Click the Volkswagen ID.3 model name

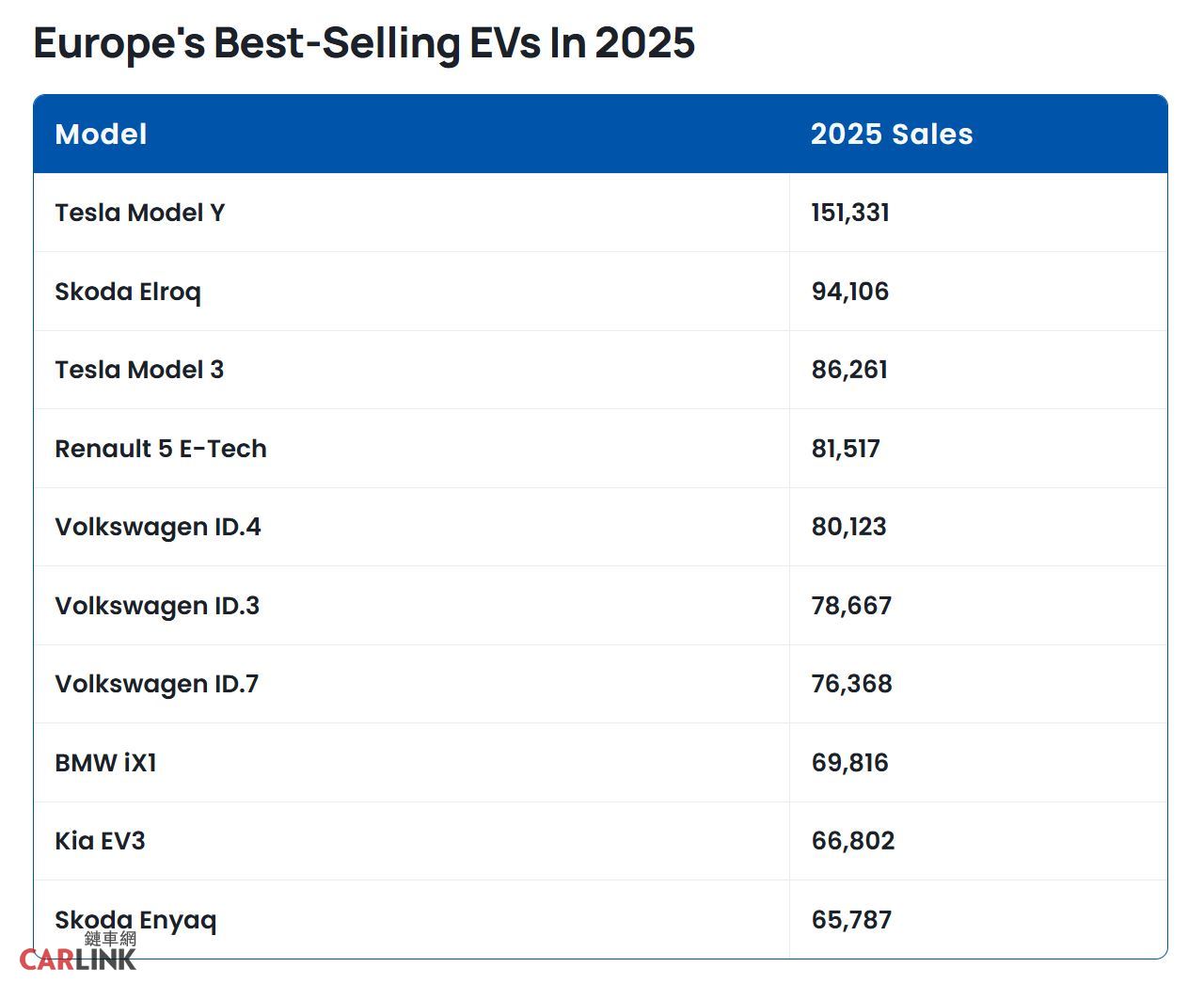coord(157,606)
